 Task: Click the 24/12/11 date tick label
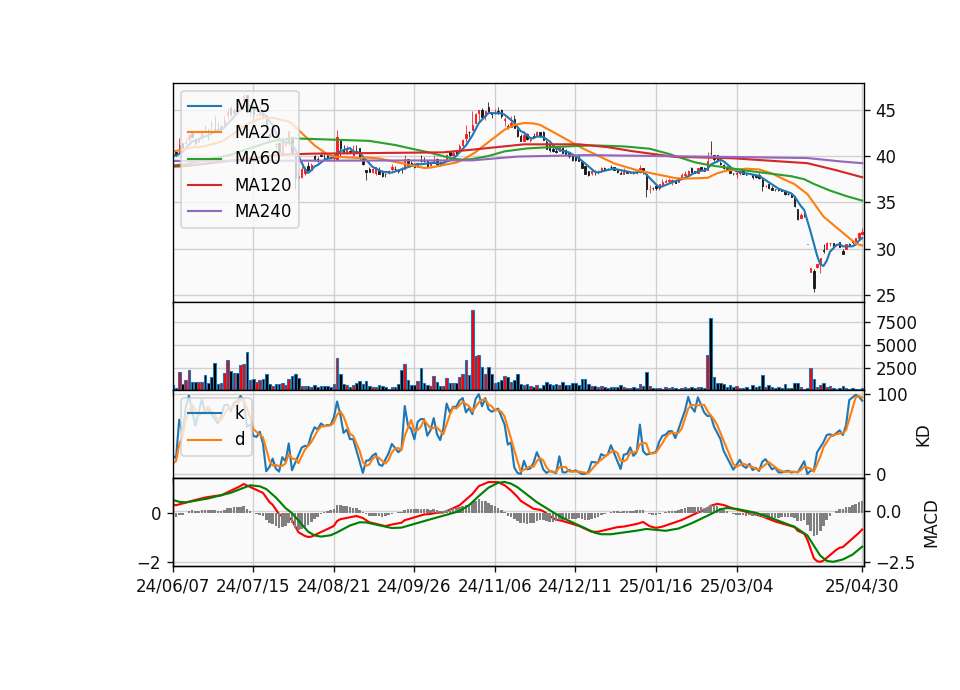click(575, 586)
